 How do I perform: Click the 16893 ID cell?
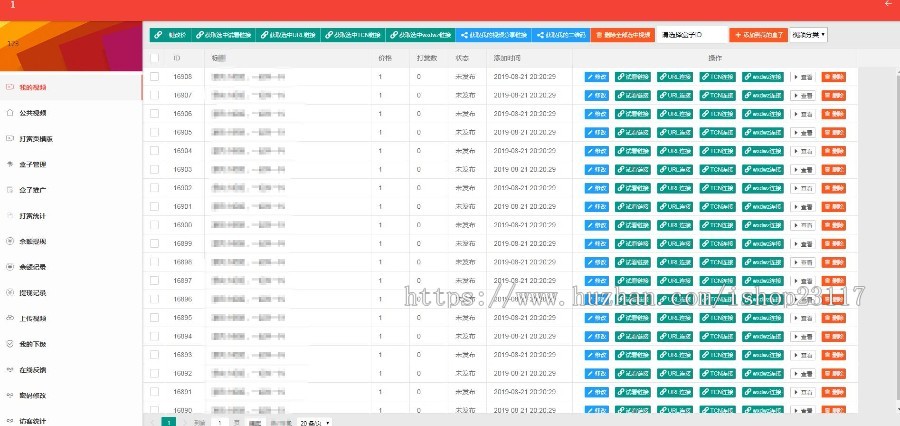coord(183,355)
